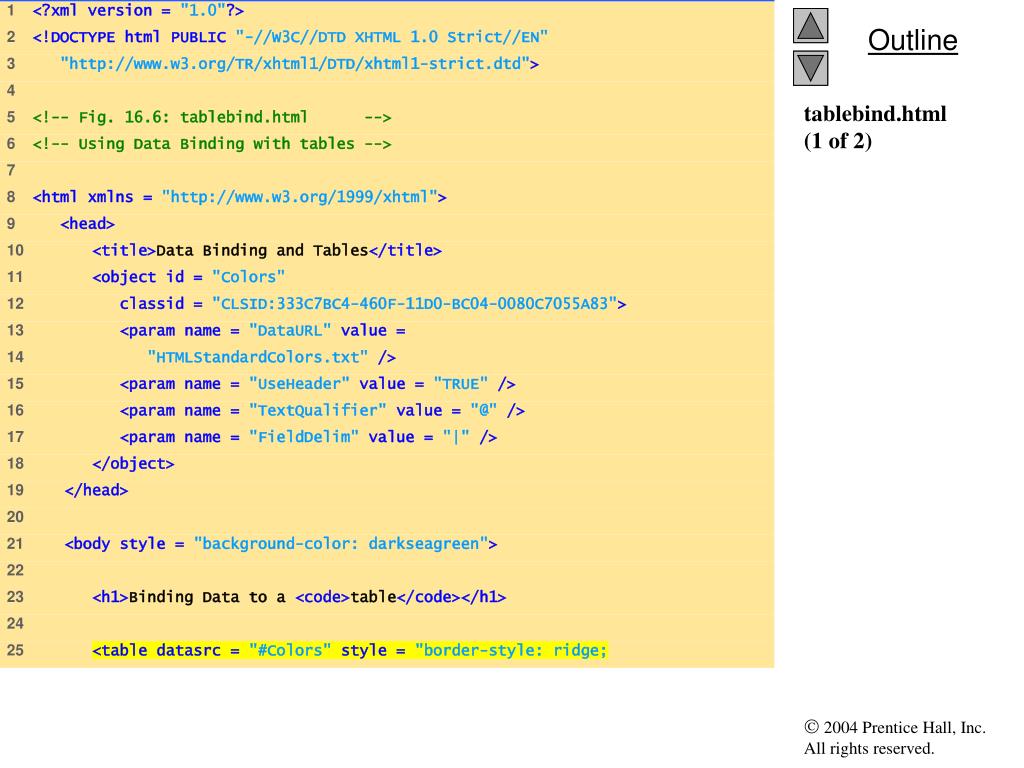Click the www.w3.org/1999/xhtml namespace URL

[300, 197]
